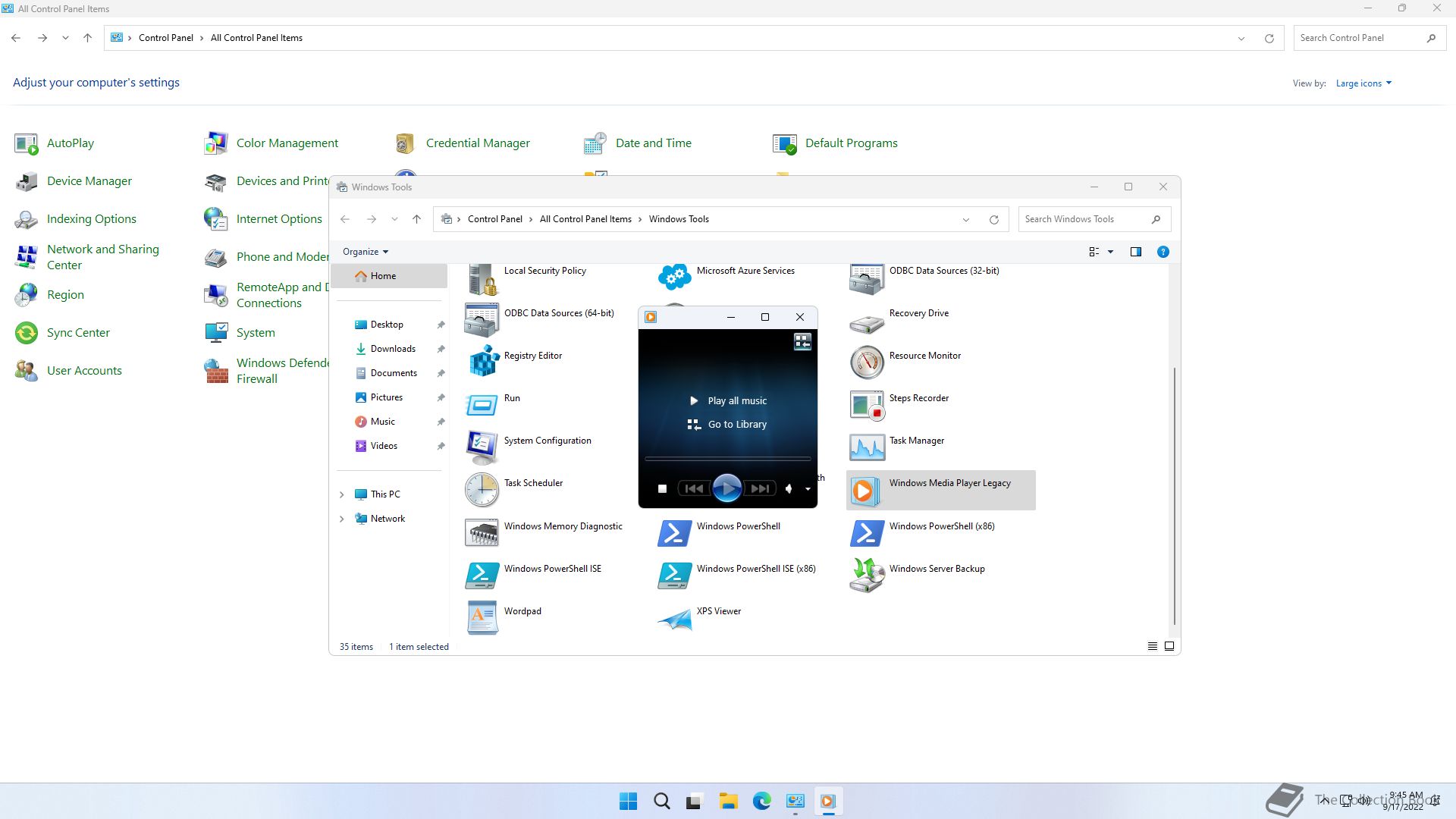The width and height of the screenshot is (1456, 819).
Task: Switch Windows Tools to details view
Action: (1152, 646)
